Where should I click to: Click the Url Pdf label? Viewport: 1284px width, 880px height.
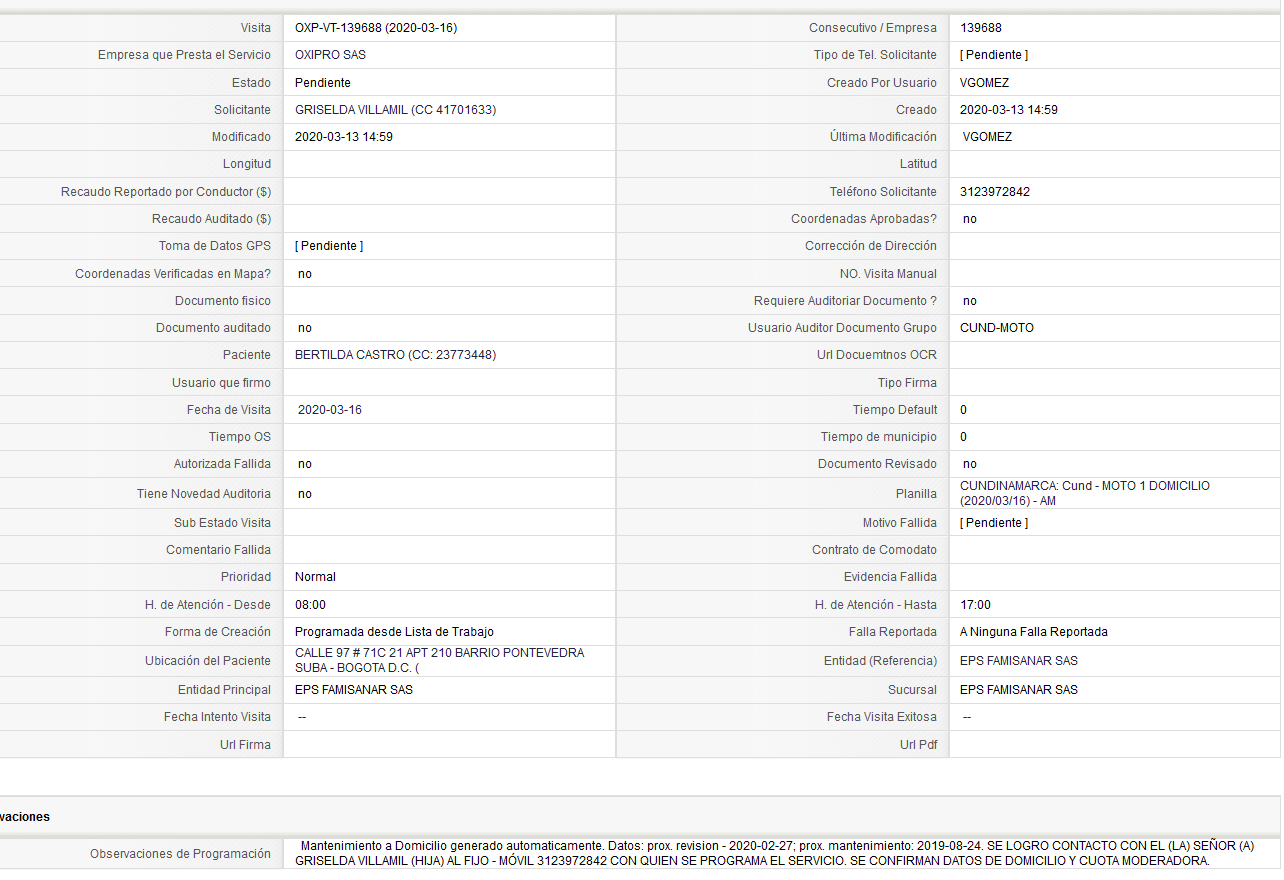point(918,745)
